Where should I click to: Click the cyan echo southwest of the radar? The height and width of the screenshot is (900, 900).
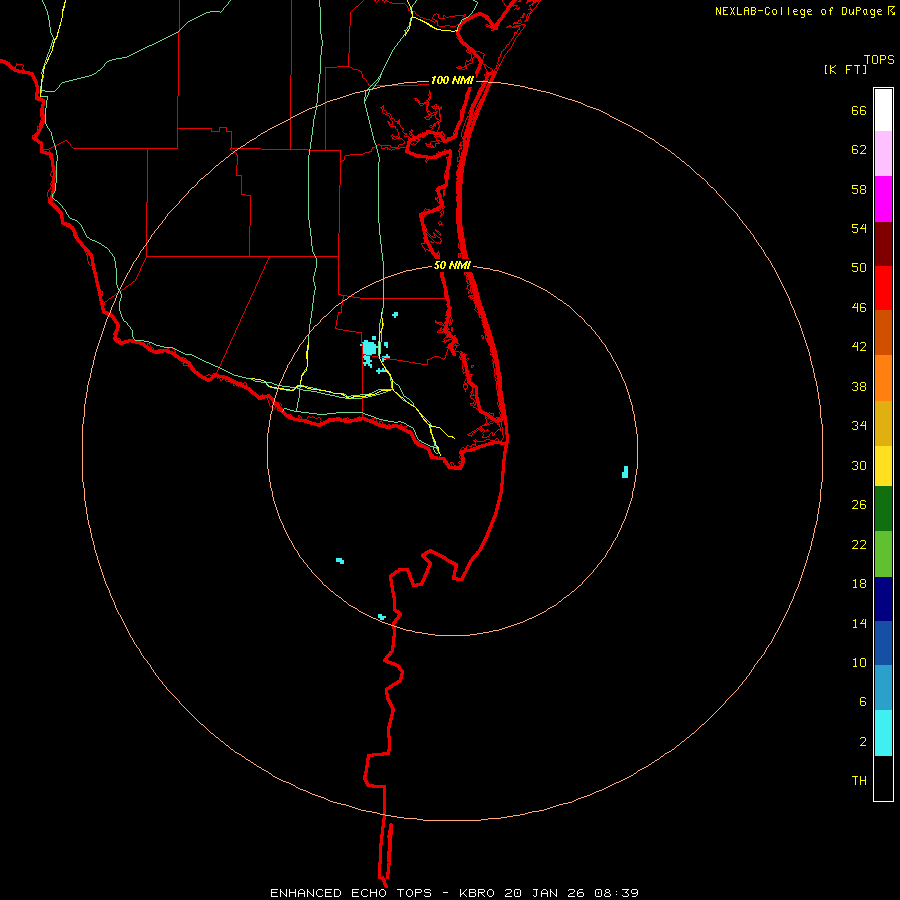[340, 560]
